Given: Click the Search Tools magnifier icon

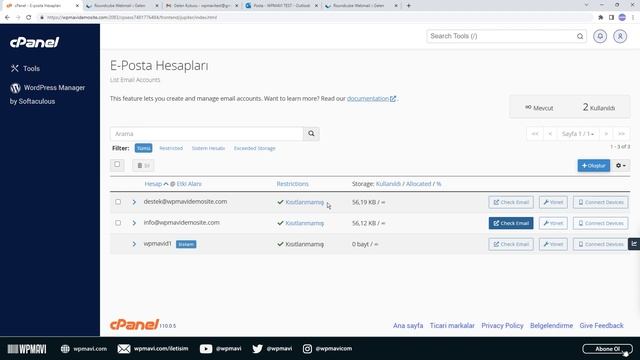Looking at the screenshot, I should [x=580, y=36].
